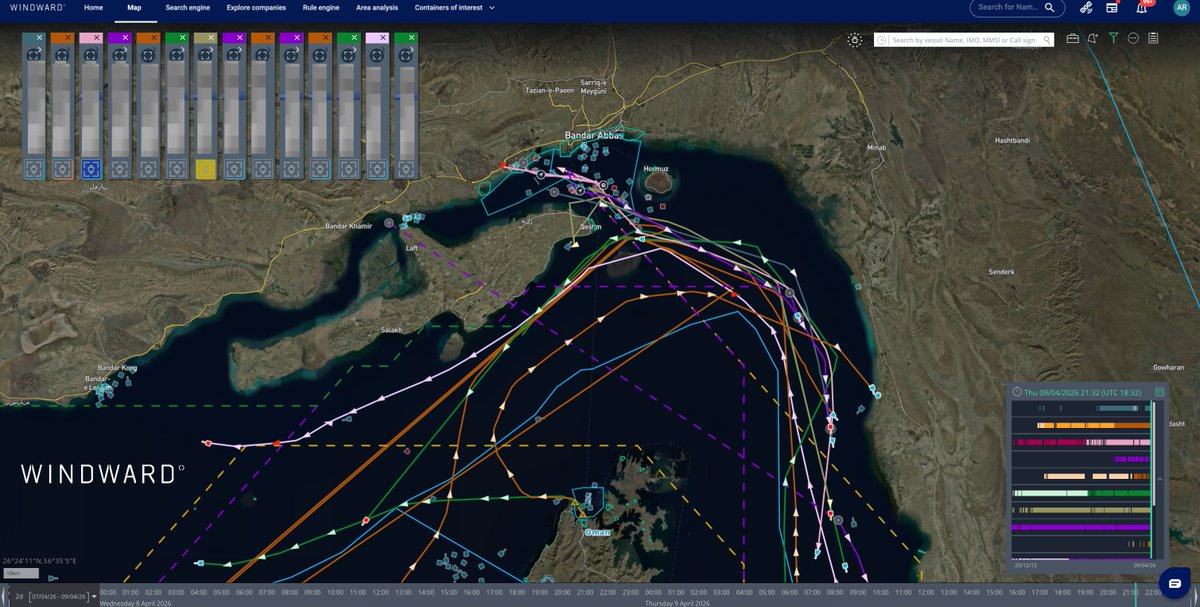This screenshot has width=1200, height=607.
Task: Toggle tracking on the second (orange) vessel card
Action: 63,169
